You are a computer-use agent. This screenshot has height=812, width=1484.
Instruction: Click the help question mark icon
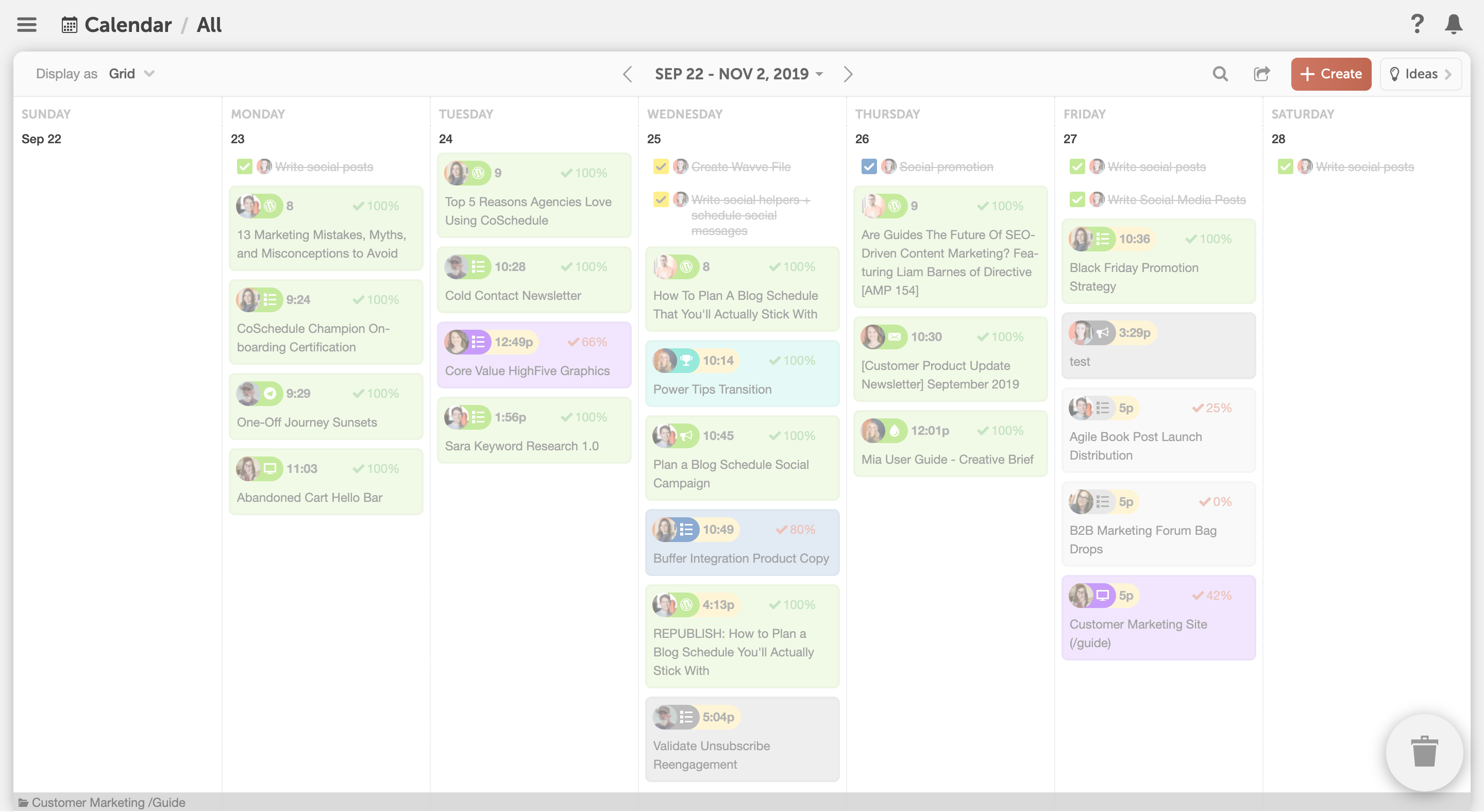point(1416,24)
